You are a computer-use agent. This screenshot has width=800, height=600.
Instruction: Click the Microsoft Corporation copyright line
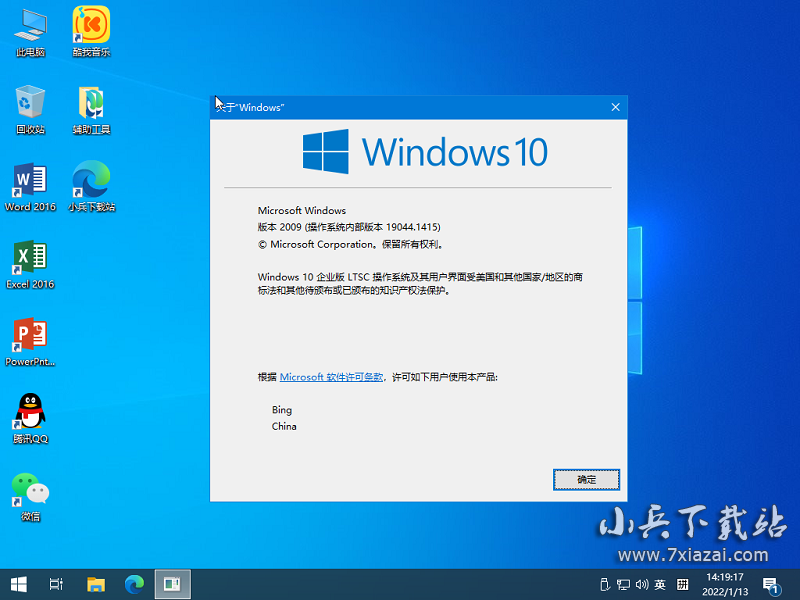tap(351, 244)
